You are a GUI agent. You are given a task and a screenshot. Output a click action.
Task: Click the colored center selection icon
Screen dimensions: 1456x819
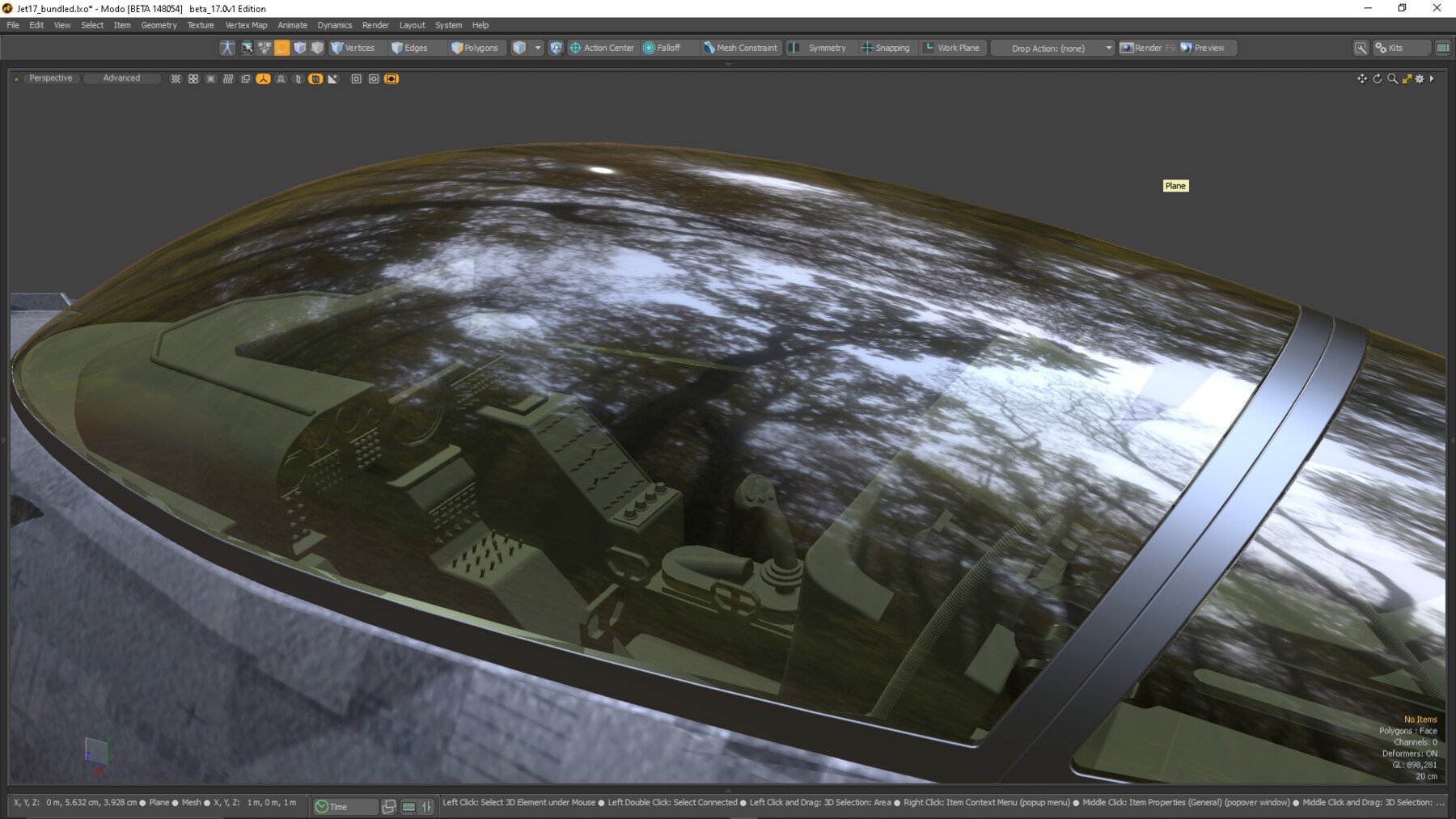pos(556,48)
